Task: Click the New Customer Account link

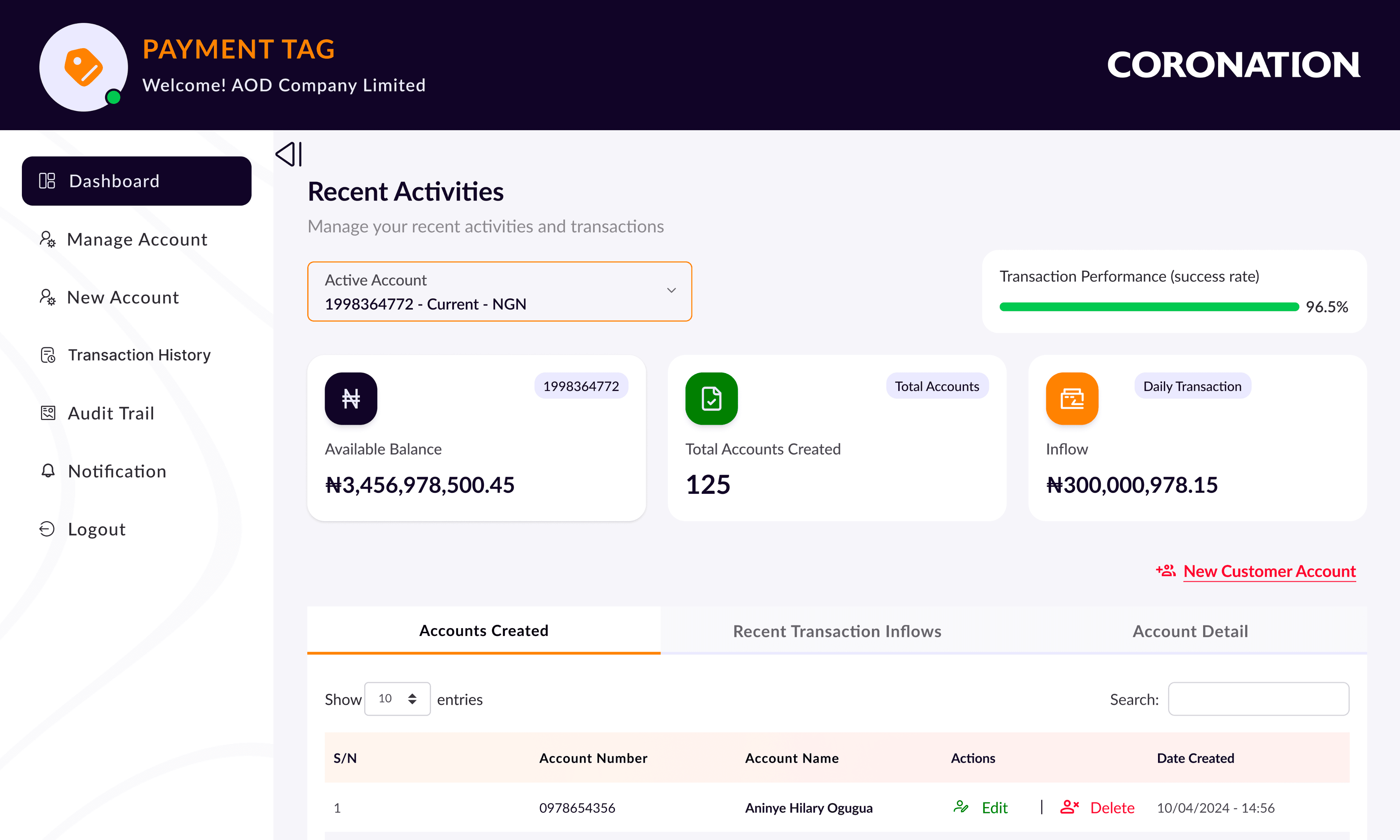Action: 1269,571
